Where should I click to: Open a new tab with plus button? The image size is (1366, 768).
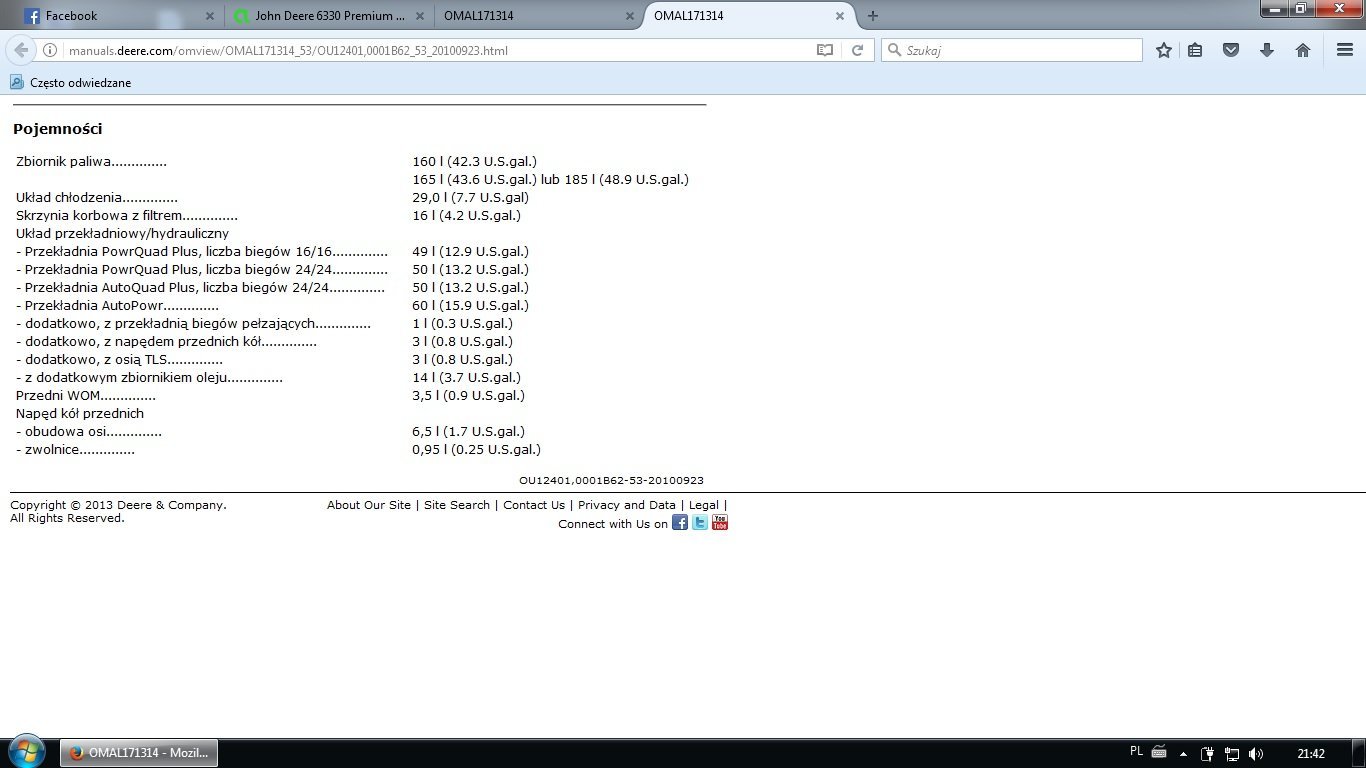(x=873, y=16)
